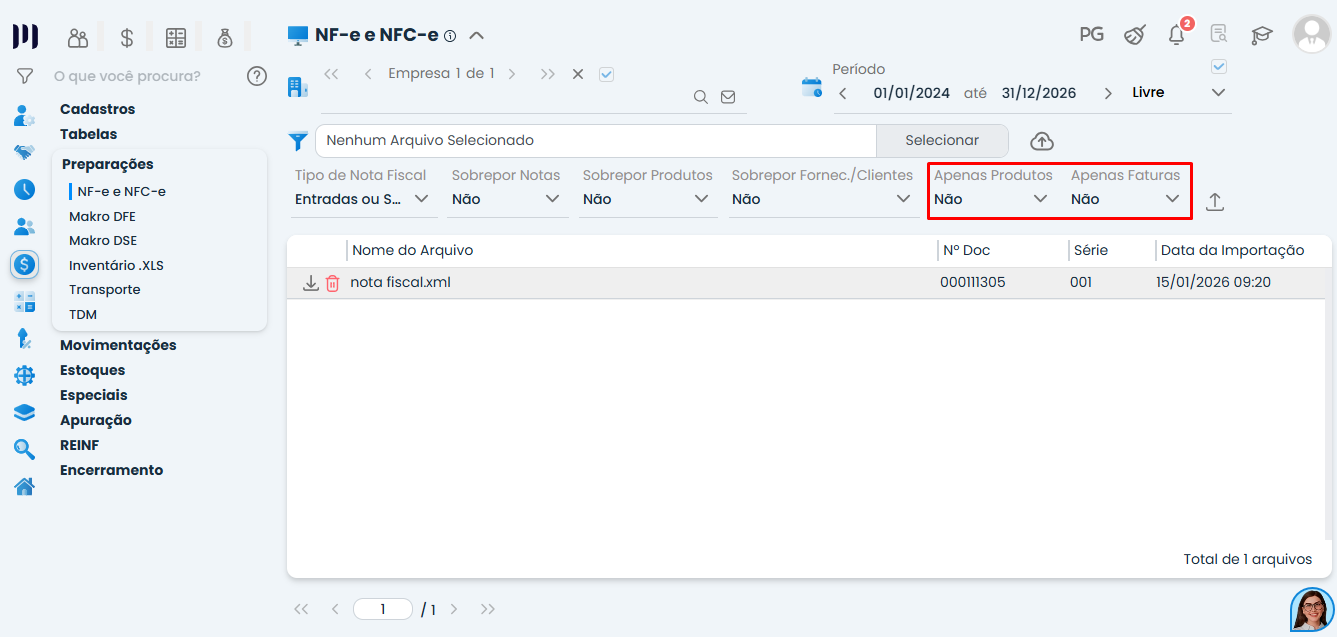Open the Tipo de Nota Fiscal dropdown
Viewport: 1337px width, 637px height.
[x=362, y=199]
